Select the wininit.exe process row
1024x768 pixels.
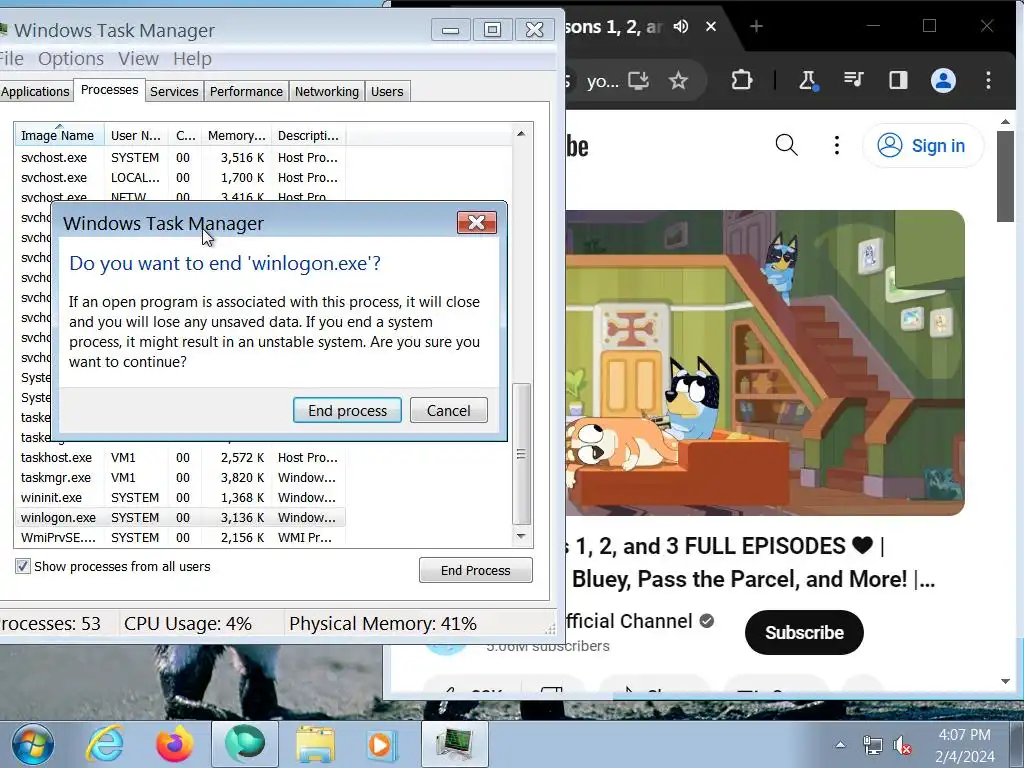(x=180, y=498)
